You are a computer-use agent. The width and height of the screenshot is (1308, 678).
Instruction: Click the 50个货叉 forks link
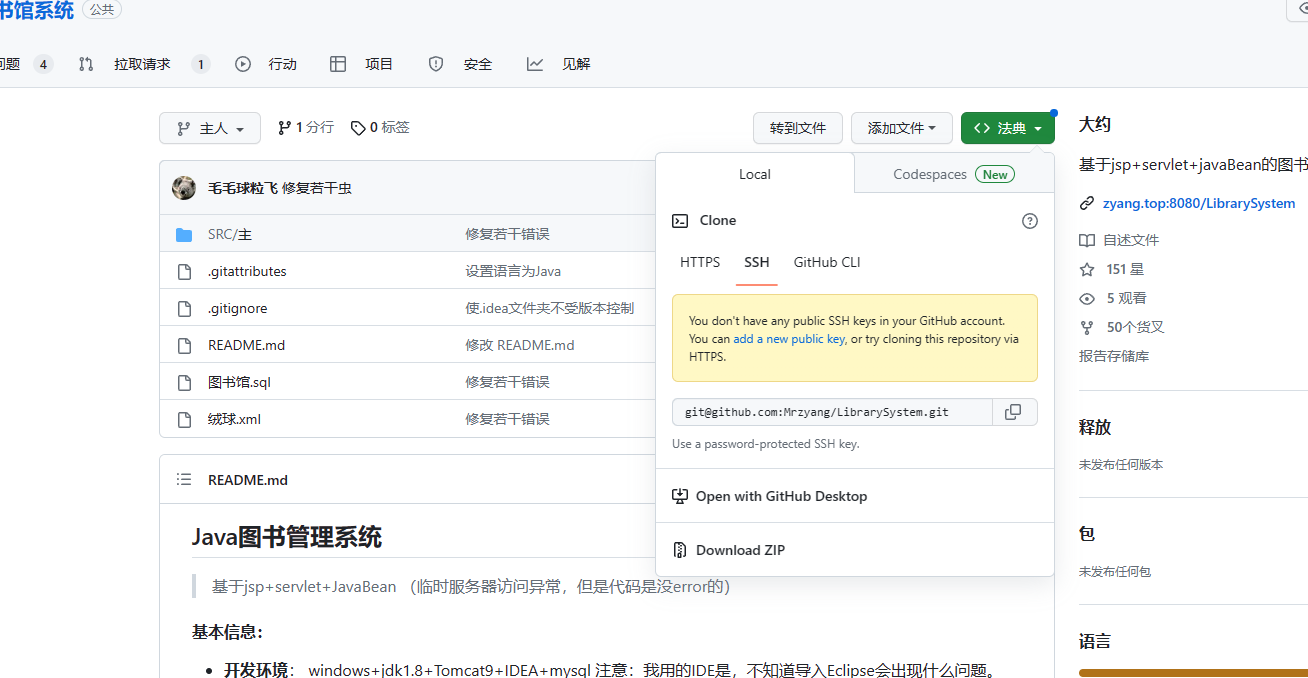pyautogui.click(x=1135, y=328)
